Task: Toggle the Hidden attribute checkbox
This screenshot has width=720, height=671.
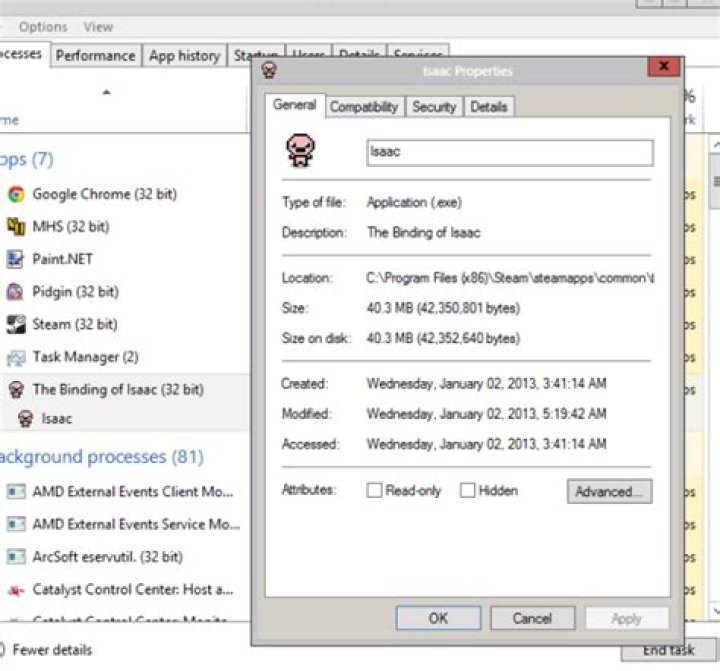Action: coord(467,490)
